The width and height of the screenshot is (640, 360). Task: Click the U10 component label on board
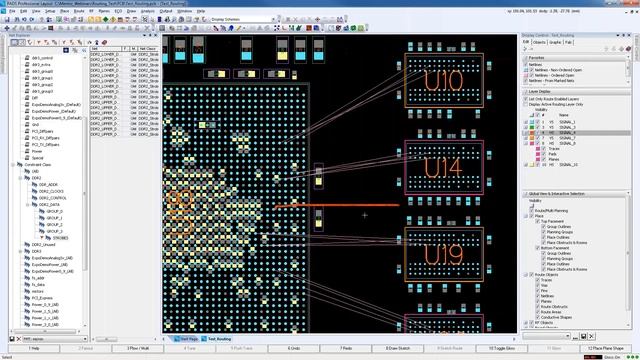[443, 80]
